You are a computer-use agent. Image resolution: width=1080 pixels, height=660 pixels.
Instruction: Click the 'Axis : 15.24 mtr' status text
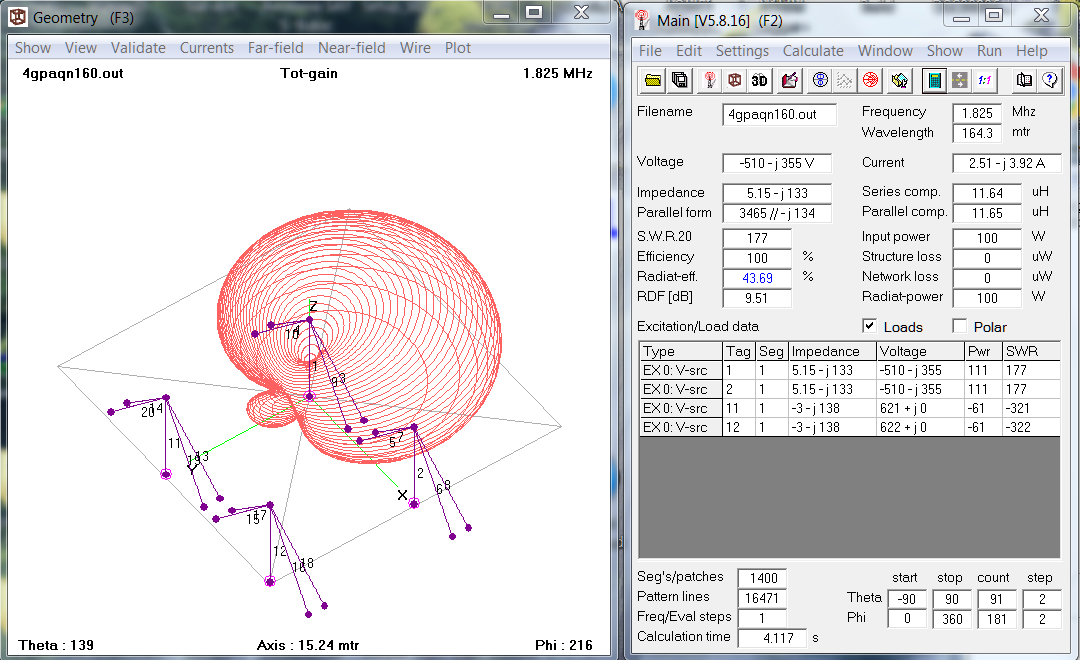tap(308, 645)
